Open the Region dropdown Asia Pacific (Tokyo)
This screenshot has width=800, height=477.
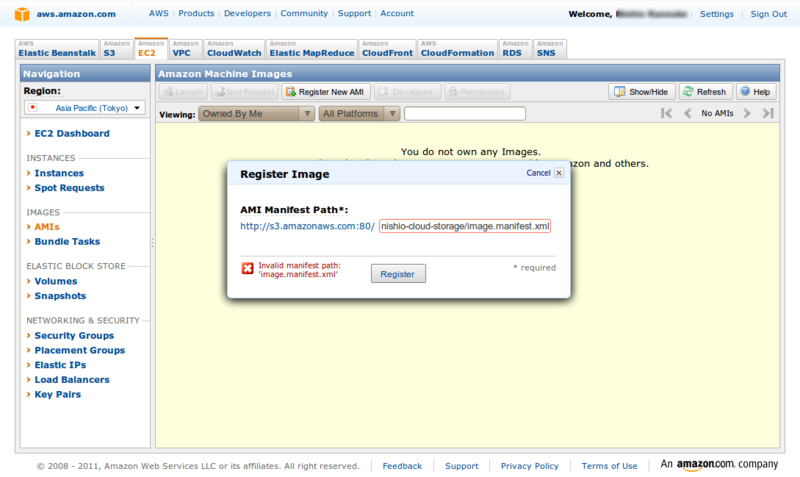point(85,108)
